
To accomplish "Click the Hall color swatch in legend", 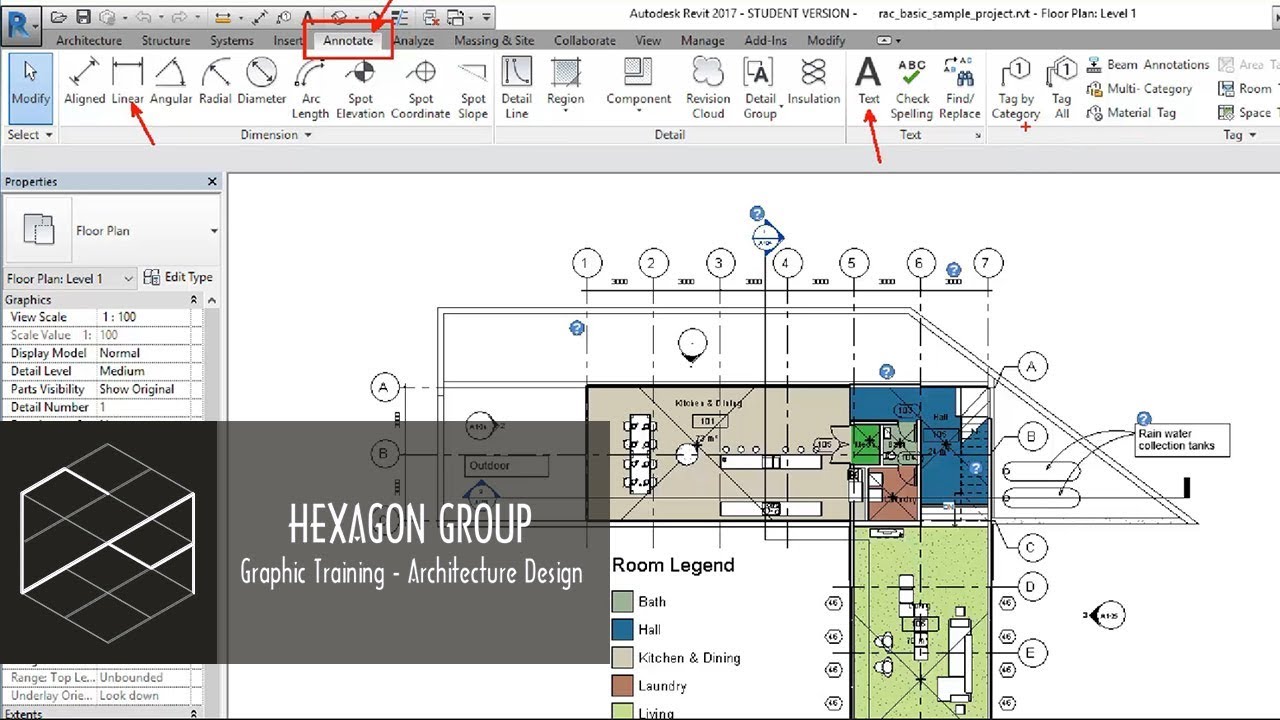I will (x=622, y=630).
